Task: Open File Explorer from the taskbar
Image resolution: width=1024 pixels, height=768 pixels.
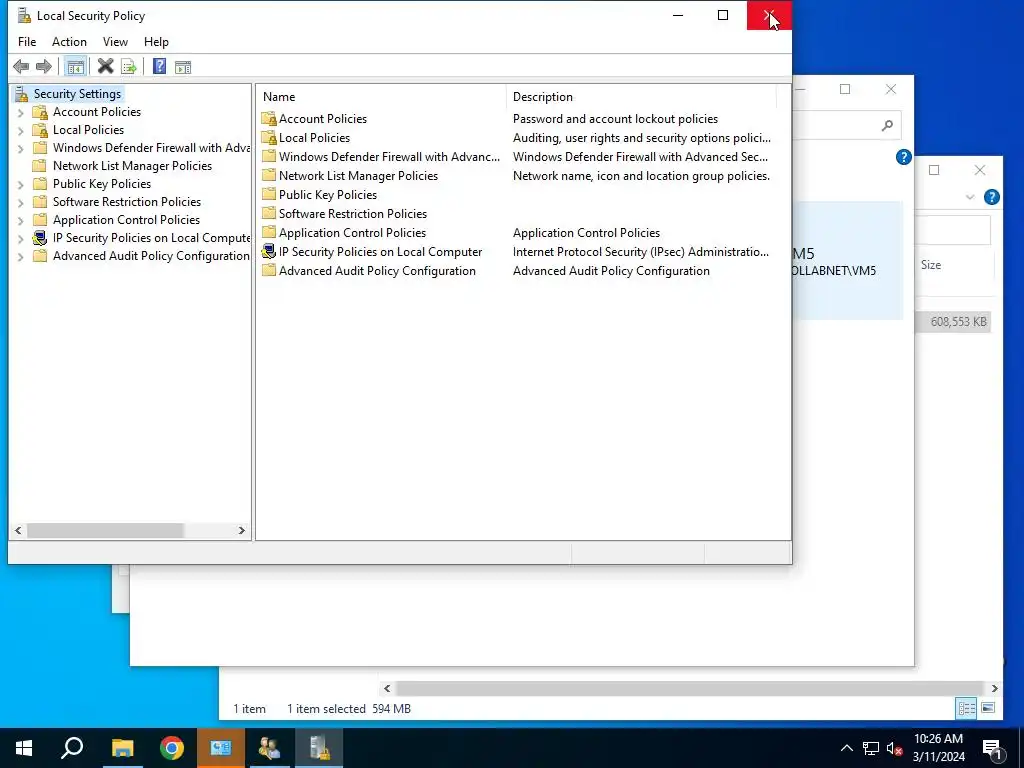Action: click(122, 748)
